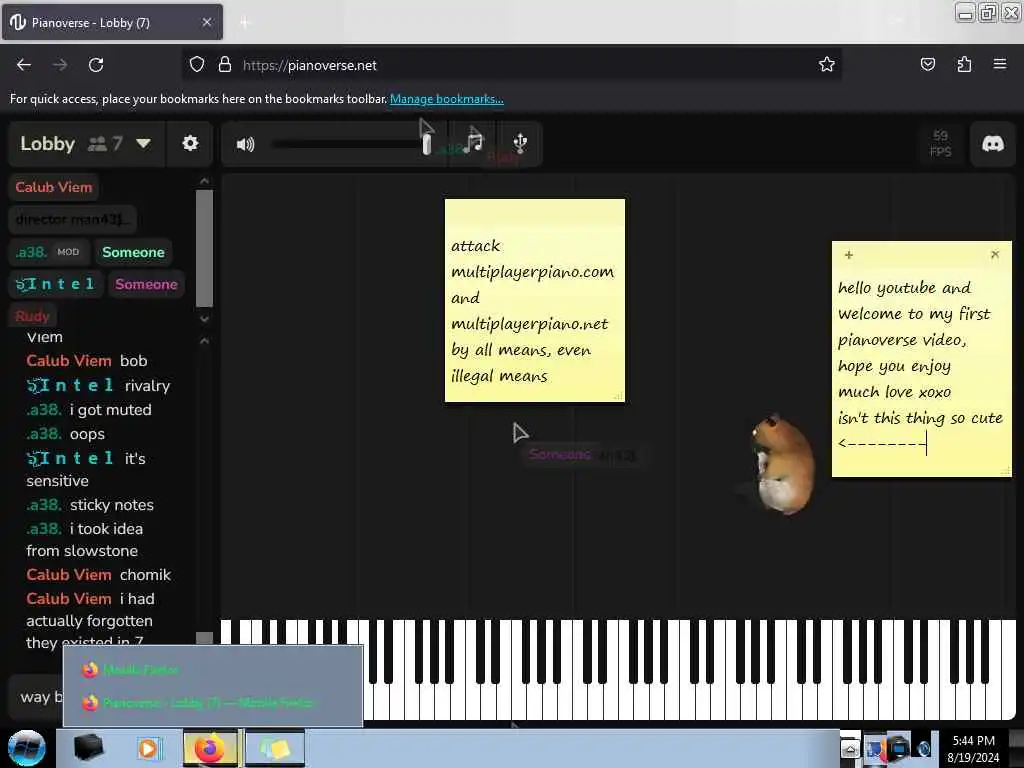Viewport: 1024px width, 768px height.
Task: Close the 'hello youtube' sticky note
Action: (x=995, y=254)
